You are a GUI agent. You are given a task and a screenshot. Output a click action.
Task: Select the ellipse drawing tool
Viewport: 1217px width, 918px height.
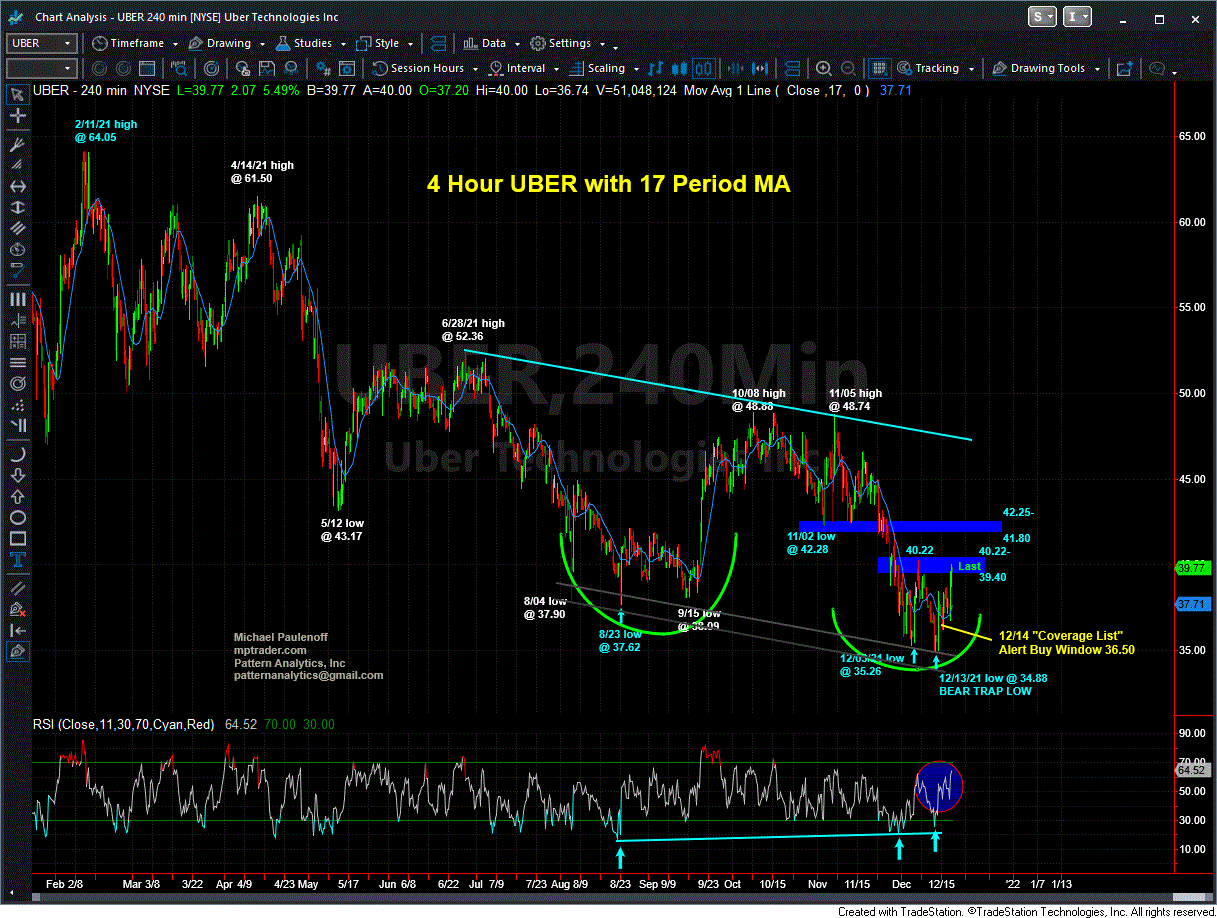(17, 518)
